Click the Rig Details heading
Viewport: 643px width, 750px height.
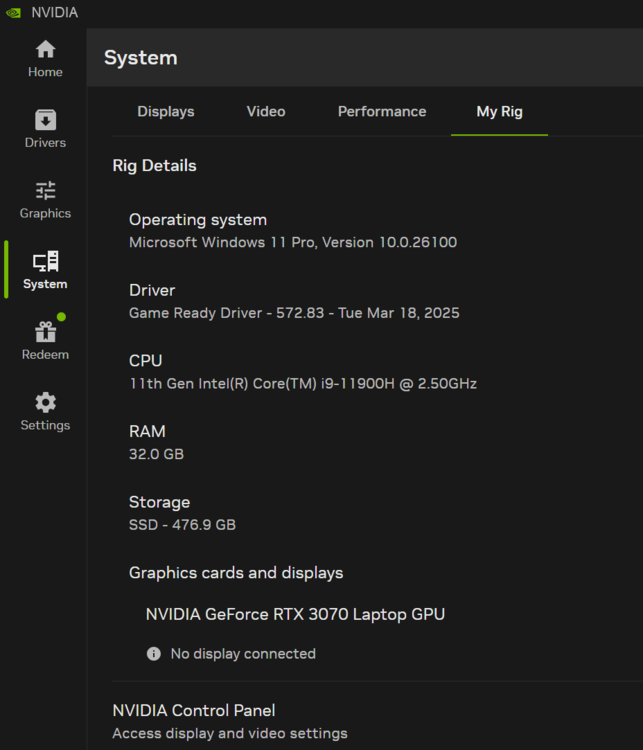point(154,165)
